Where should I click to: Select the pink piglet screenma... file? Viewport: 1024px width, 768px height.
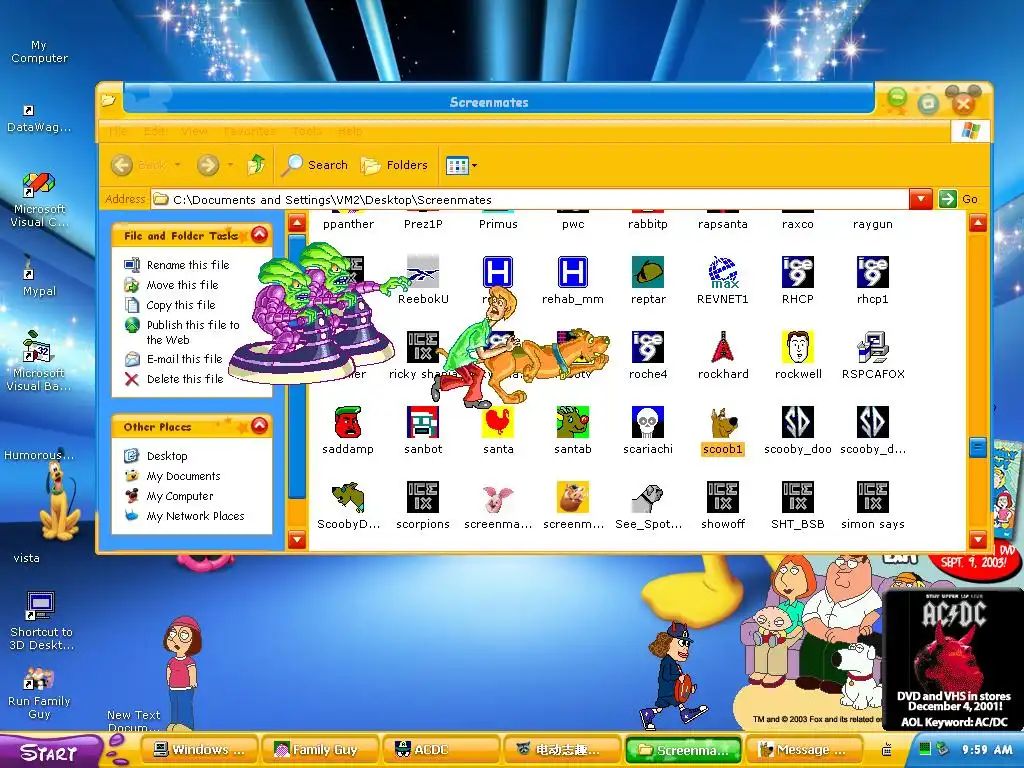[498, 497]
